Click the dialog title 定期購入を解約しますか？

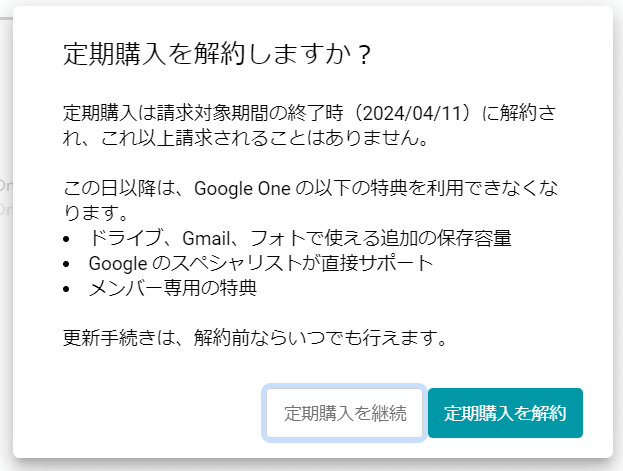(x=217, y=54)
